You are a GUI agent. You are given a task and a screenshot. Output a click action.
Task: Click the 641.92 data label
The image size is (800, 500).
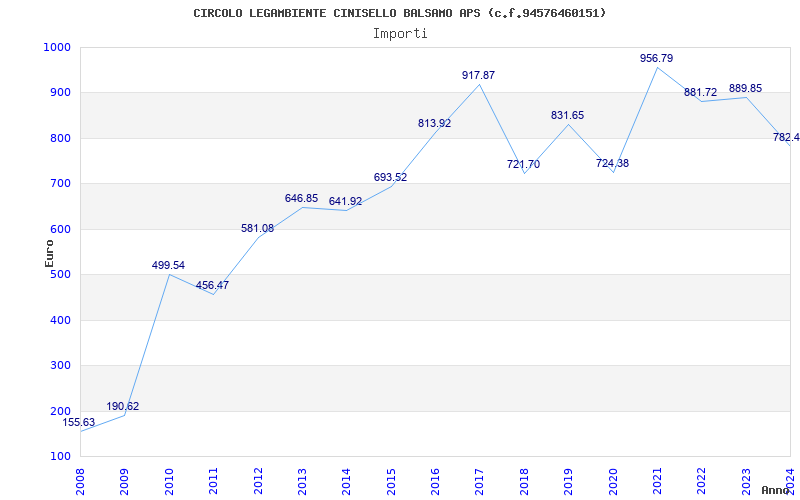(345, 202)
